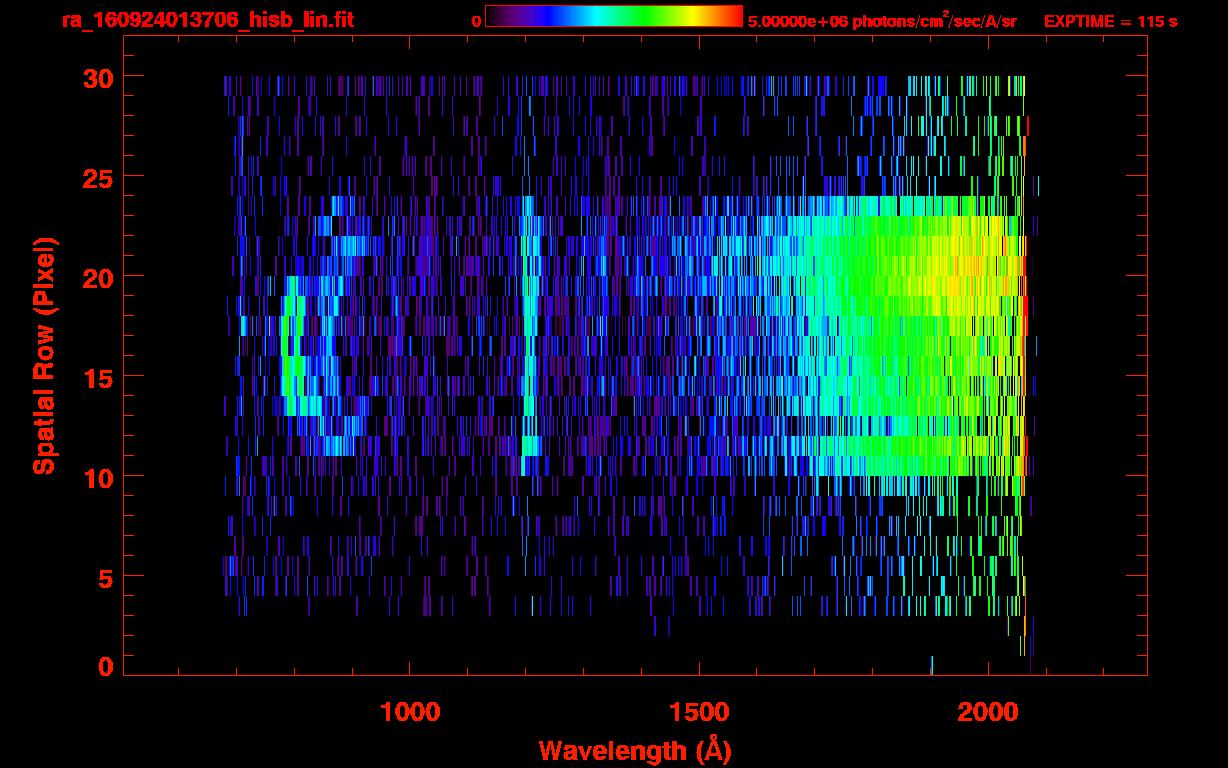Viewport: 1228px width, 768px height.
Task: Click the y-axis tick label 25
Action: point(99,177)
